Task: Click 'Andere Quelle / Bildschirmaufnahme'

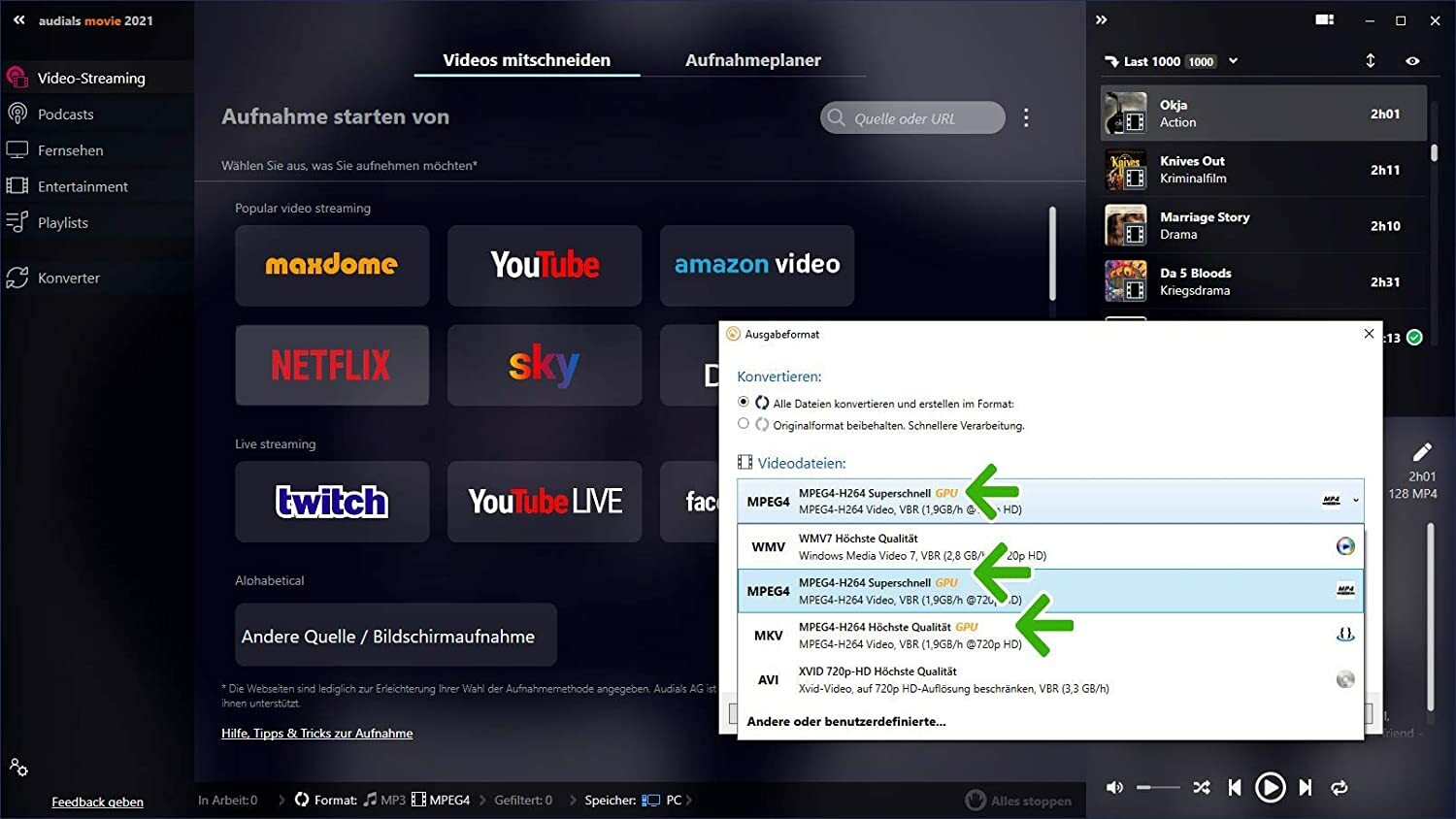Action: click(395, 636)
